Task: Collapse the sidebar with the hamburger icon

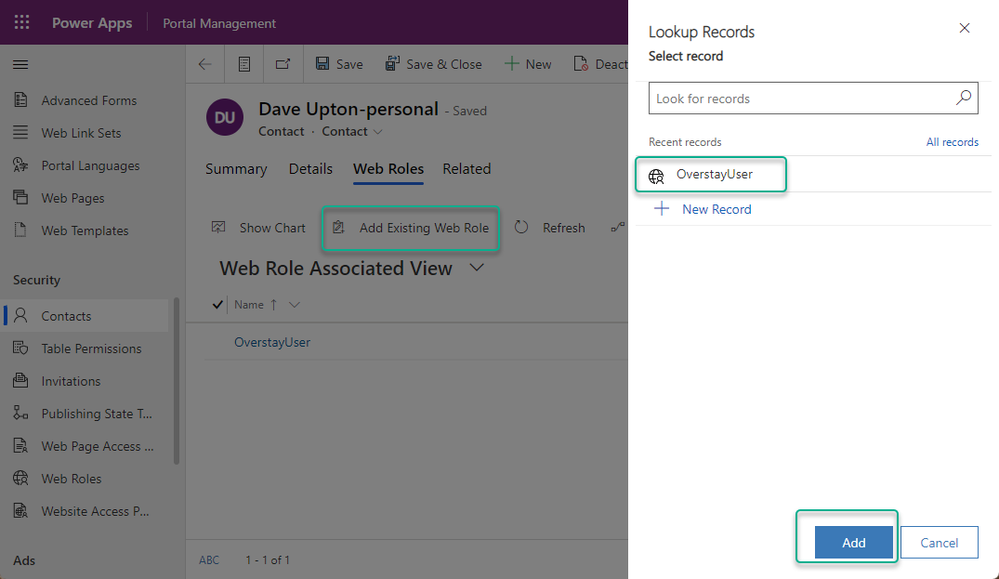Action: pyautogui.click(x=20, y=64)
